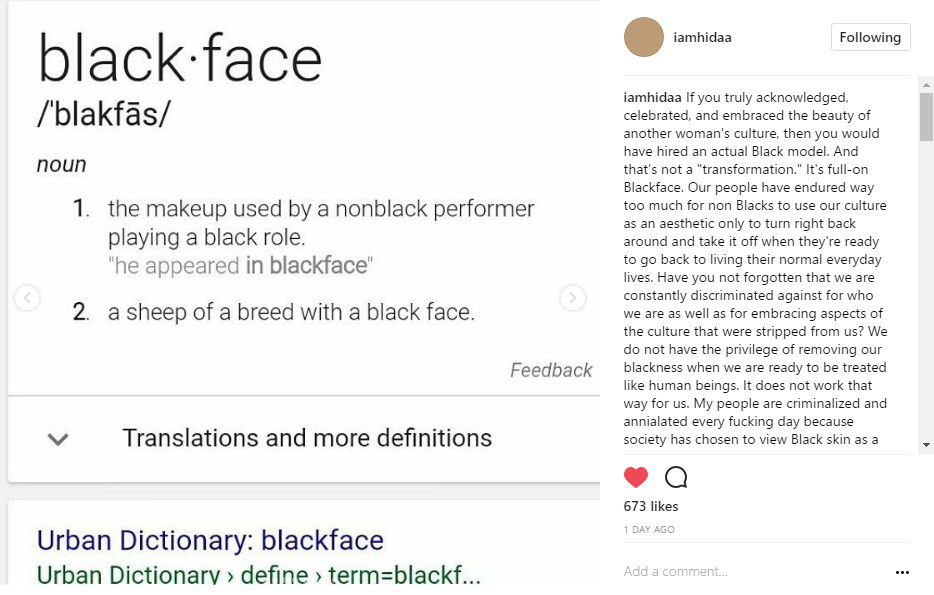
Task: Go to previous image with left arrow
Action: click(x=27, y=298)
